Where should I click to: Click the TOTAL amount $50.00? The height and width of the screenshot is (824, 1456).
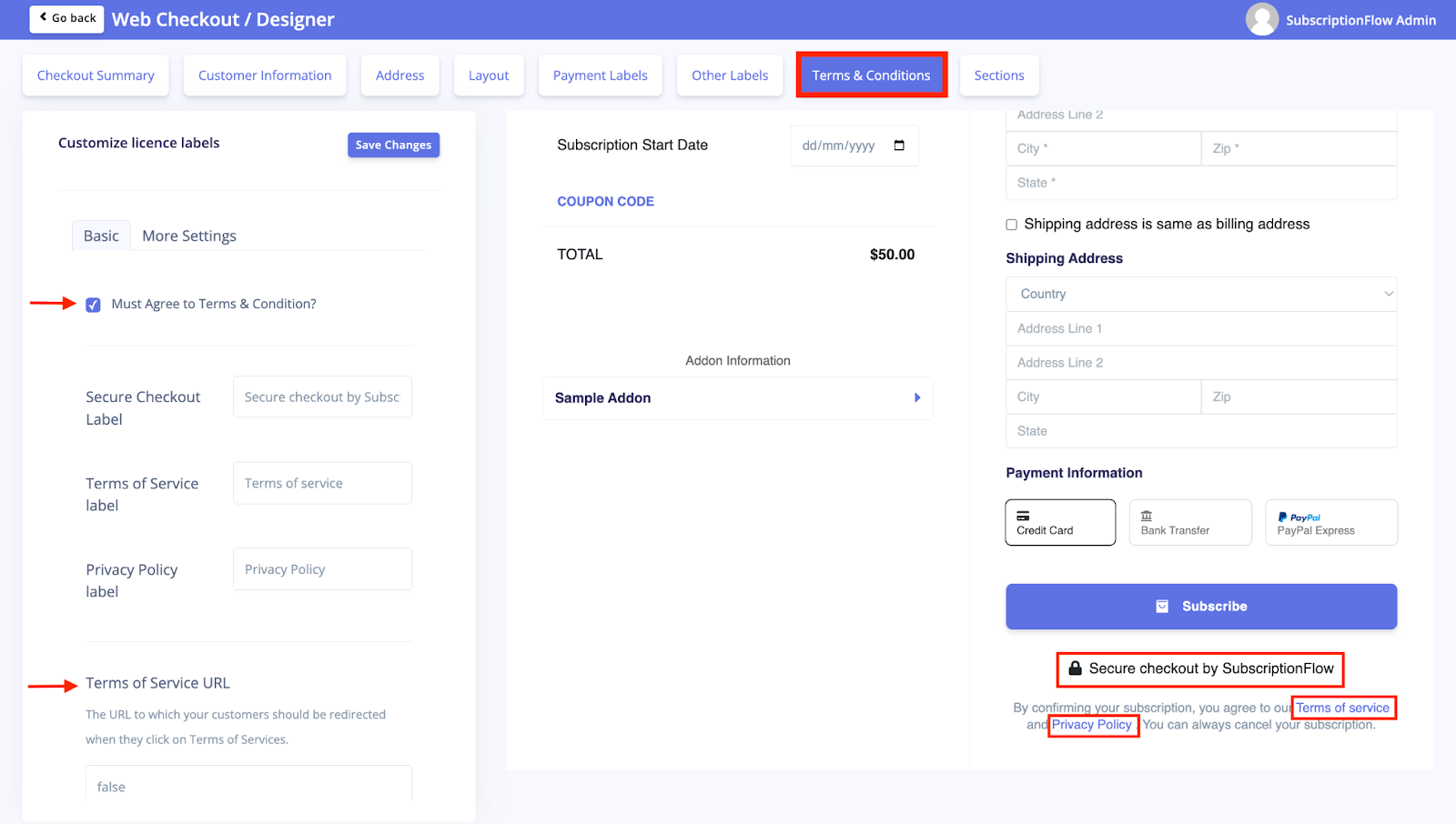coord(892,255)
